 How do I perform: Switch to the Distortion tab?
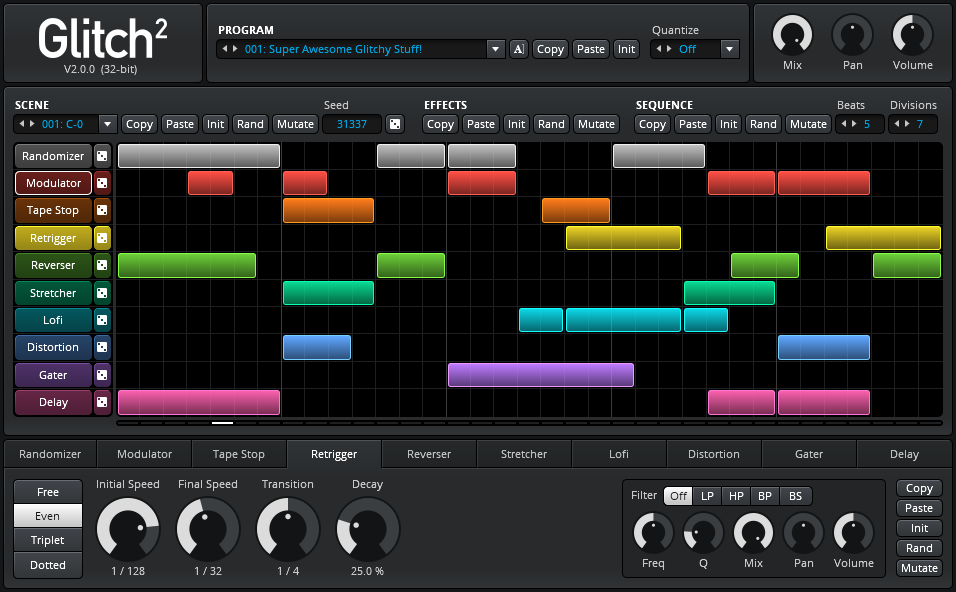pos(714,454)
